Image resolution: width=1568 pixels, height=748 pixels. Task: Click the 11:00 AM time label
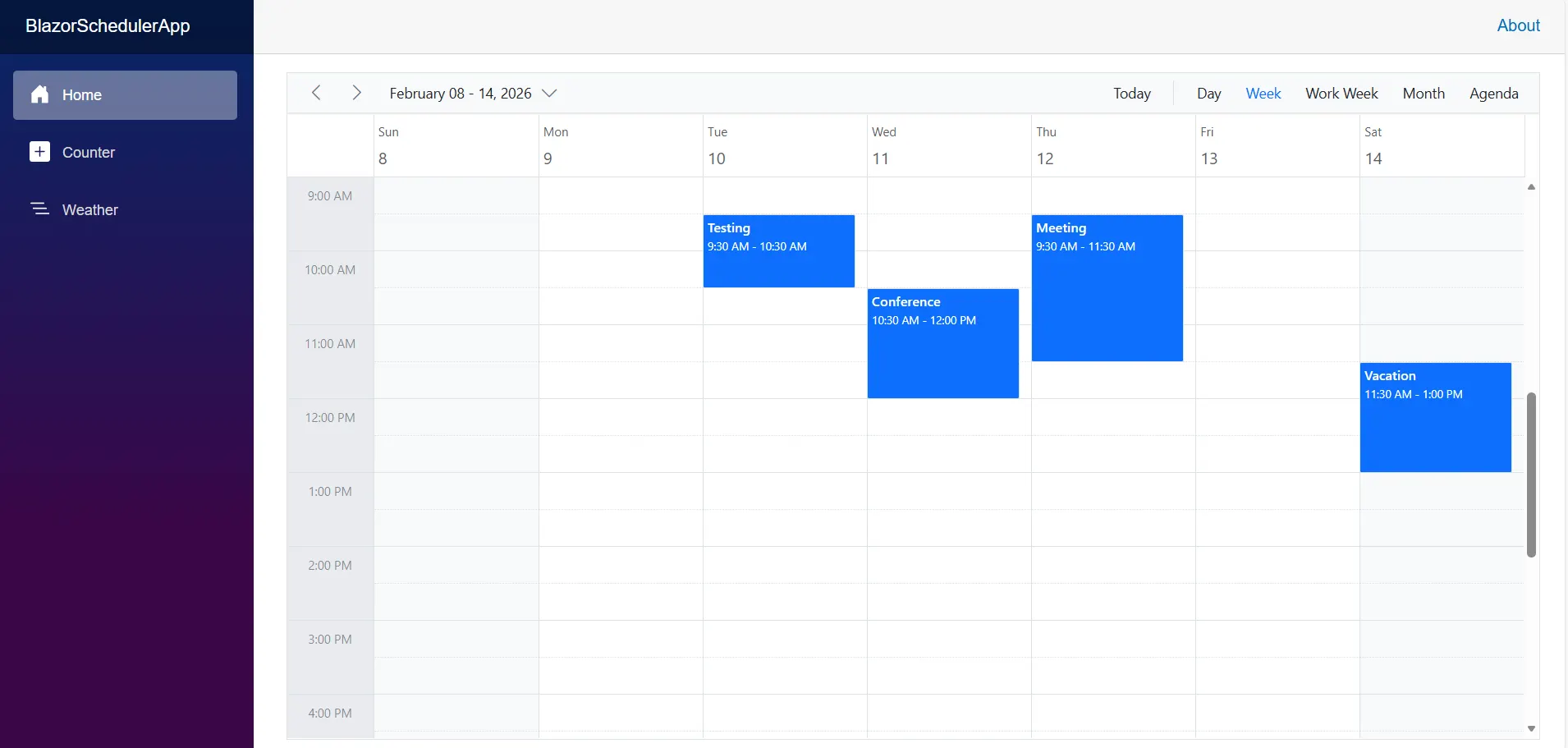(330, 344)
